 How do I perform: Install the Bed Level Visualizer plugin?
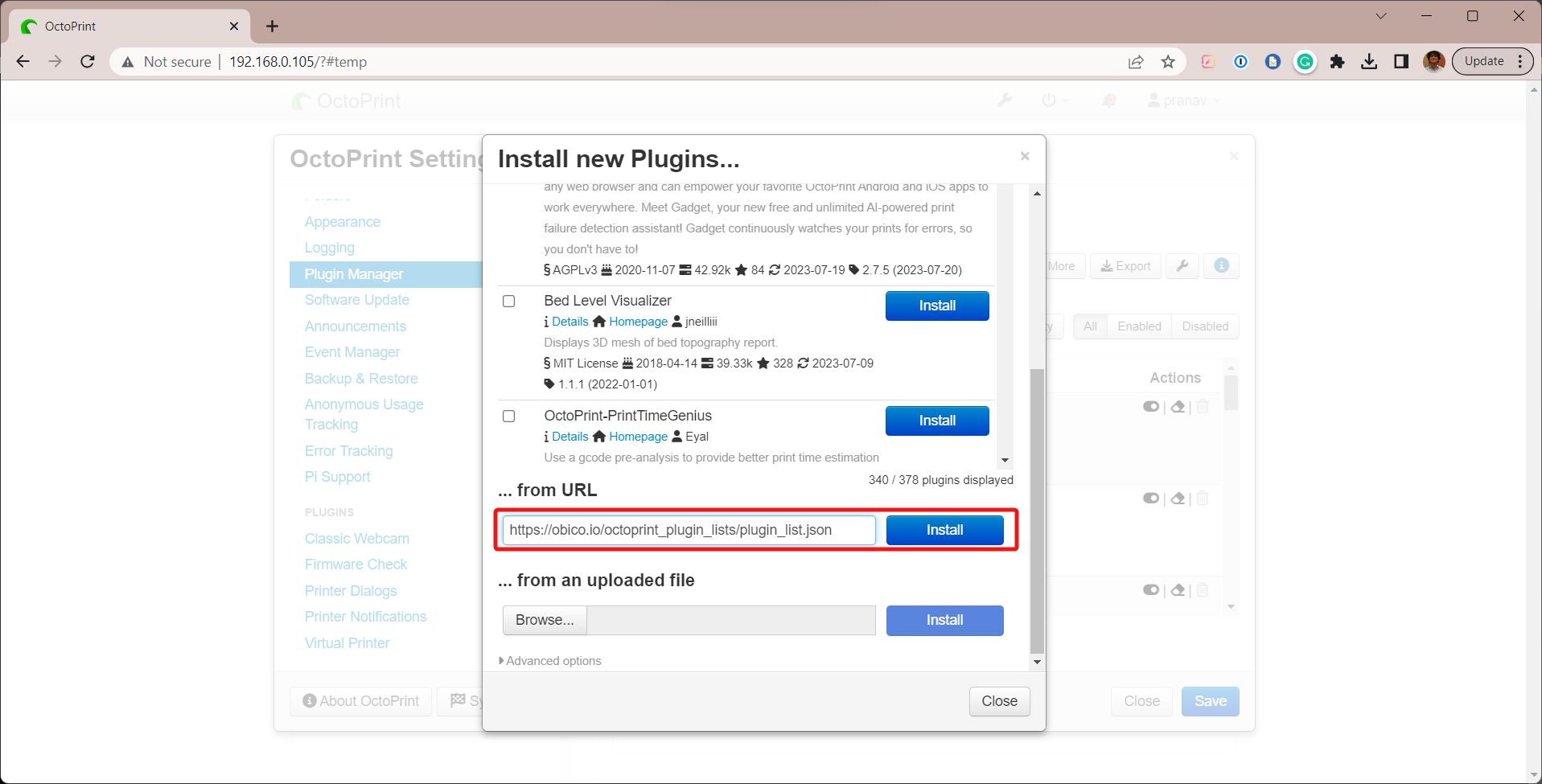point(937,306)
